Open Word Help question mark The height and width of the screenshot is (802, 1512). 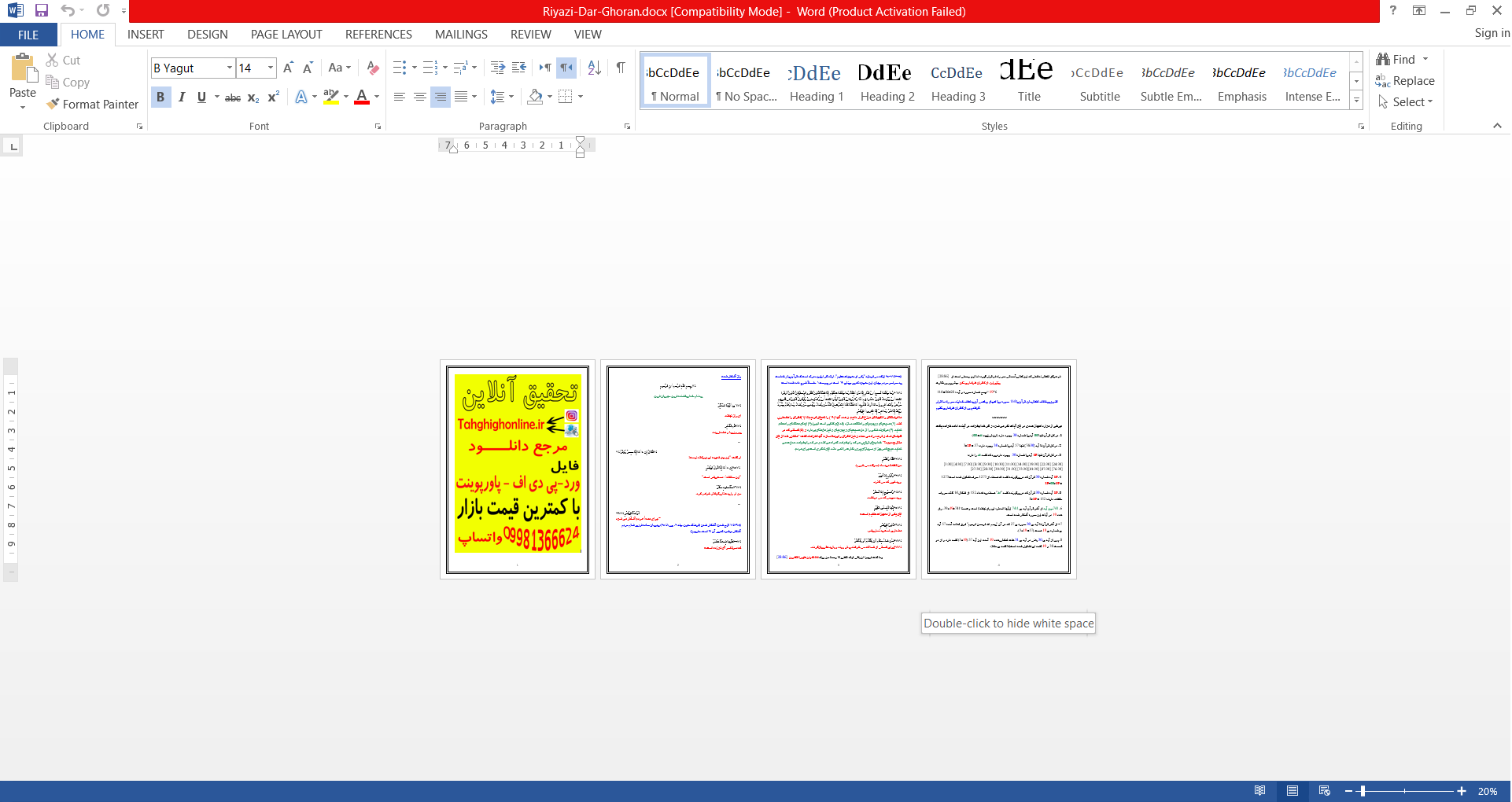tap(1392, 10)
